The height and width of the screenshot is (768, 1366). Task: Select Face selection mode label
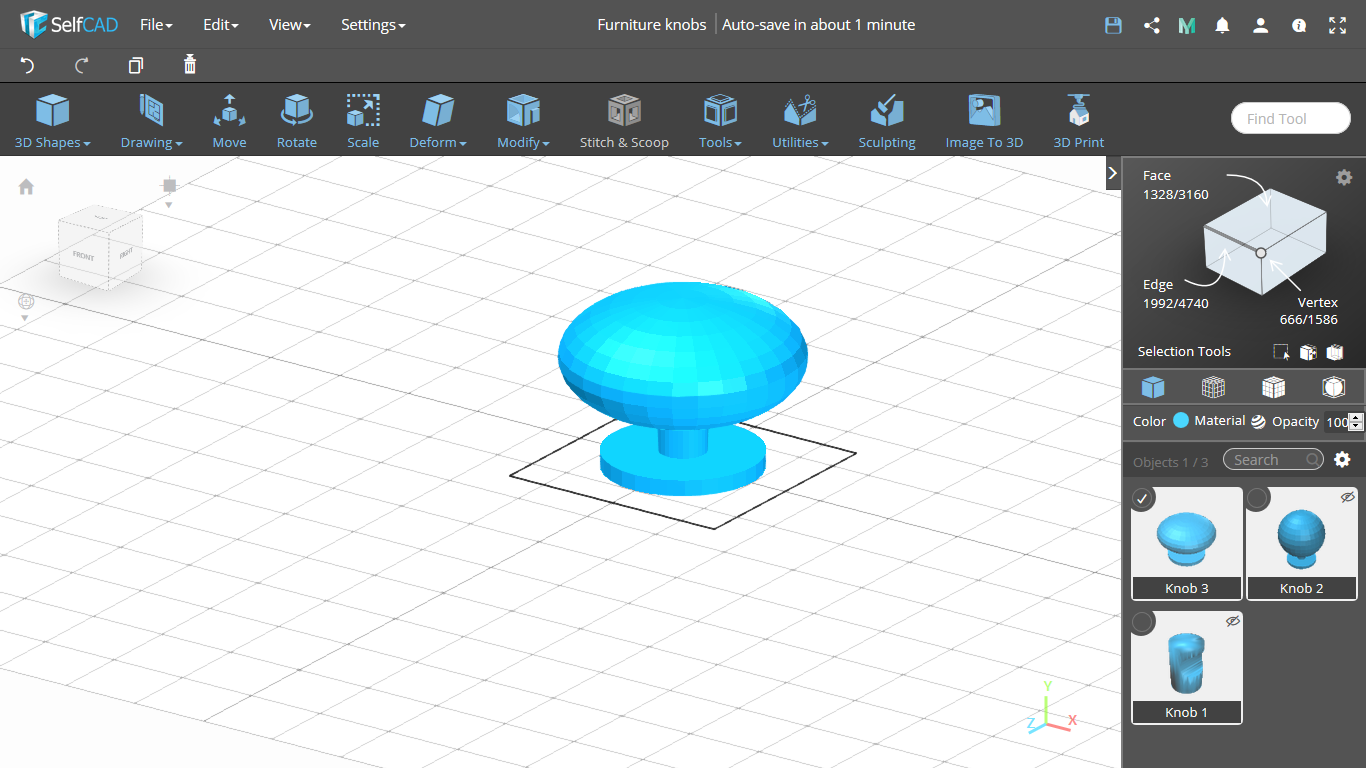pos(1157,175)
